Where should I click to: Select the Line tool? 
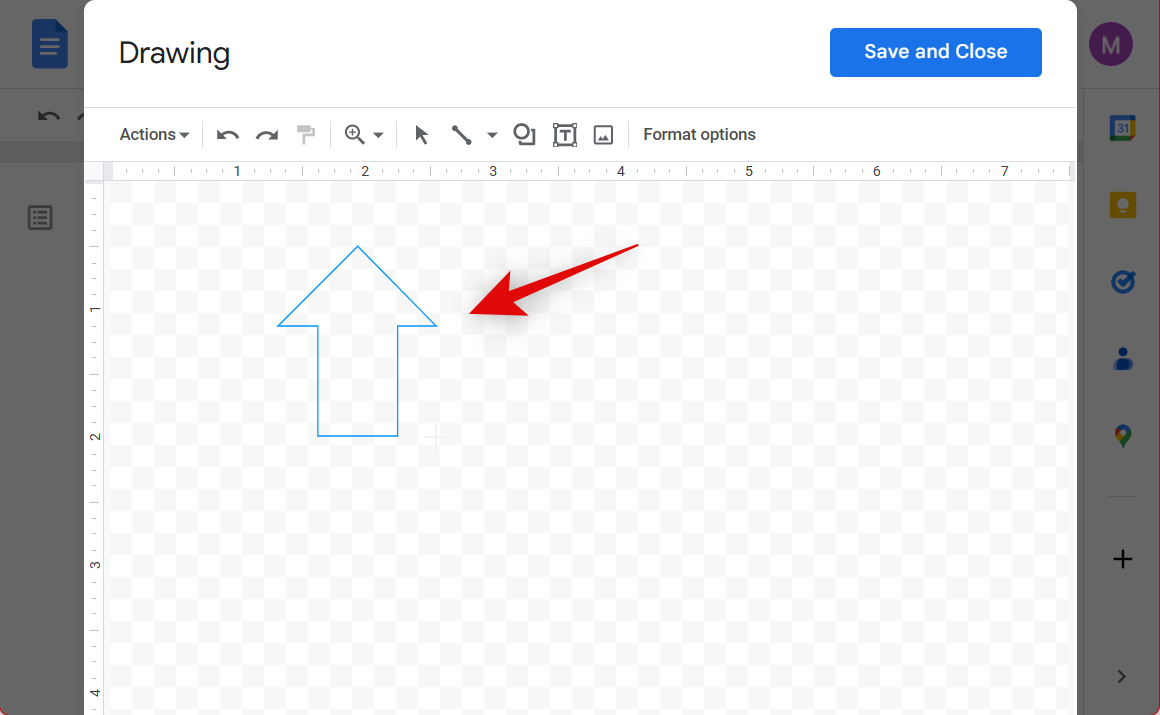[x=461, y=135]
